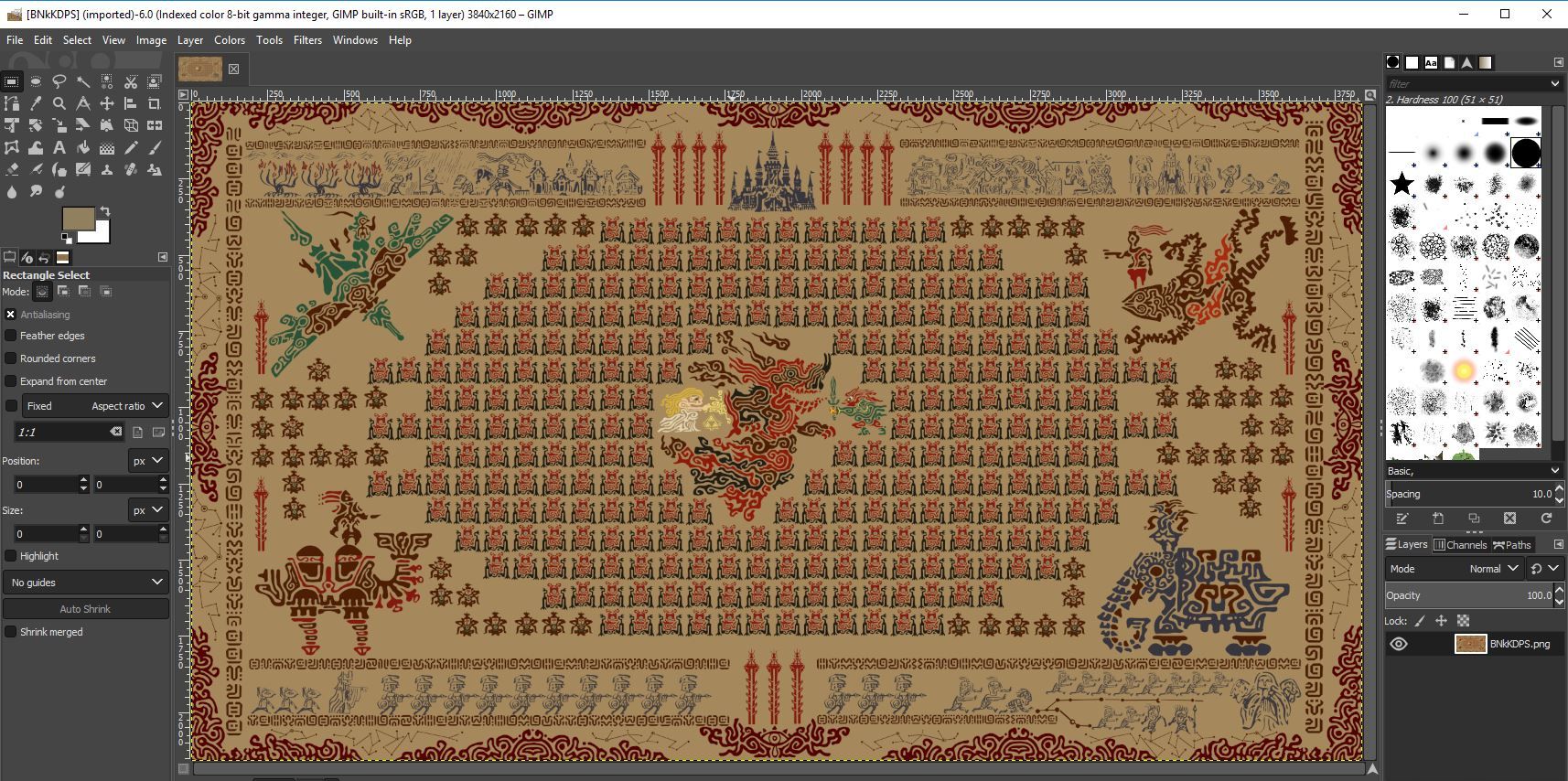
Task: Open the Colors menu
Action: pyautogui.click(x=230, y=40)
